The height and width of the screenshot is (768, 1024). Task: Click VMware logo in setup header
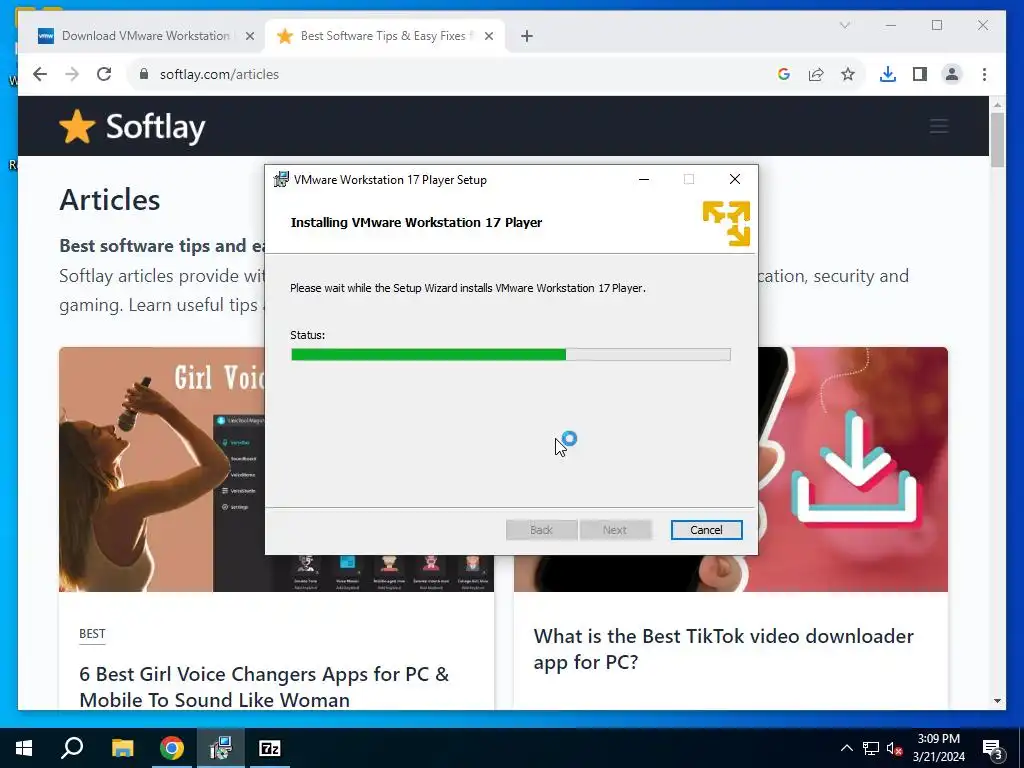pyautogui.click(x=726, y=223)
